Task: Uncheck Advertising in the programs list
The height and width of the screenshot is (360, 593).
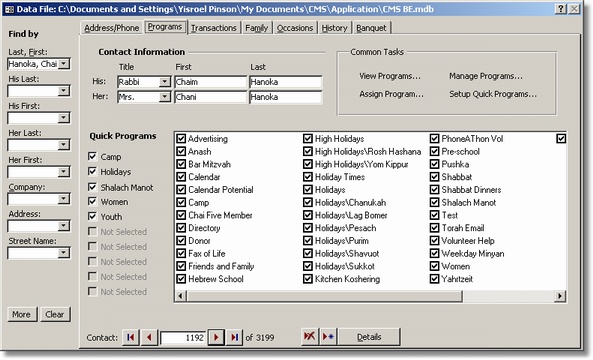Action: (181, 139)
